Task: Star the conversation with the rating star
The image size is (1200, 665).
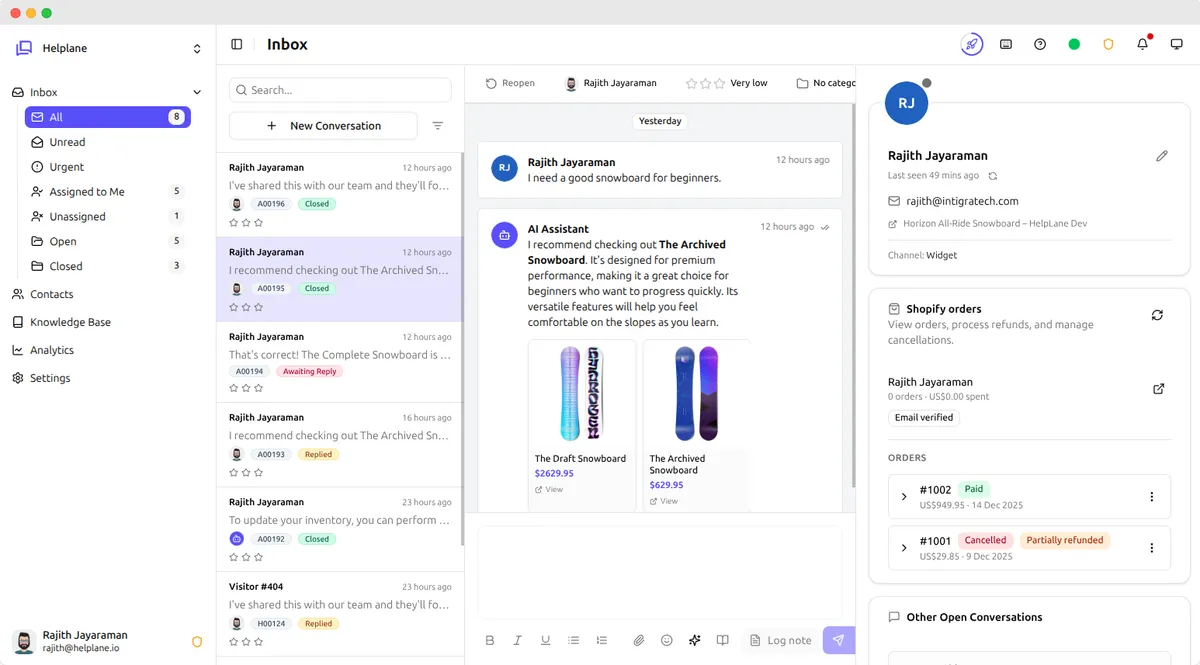Action: (x=690, y=83)
